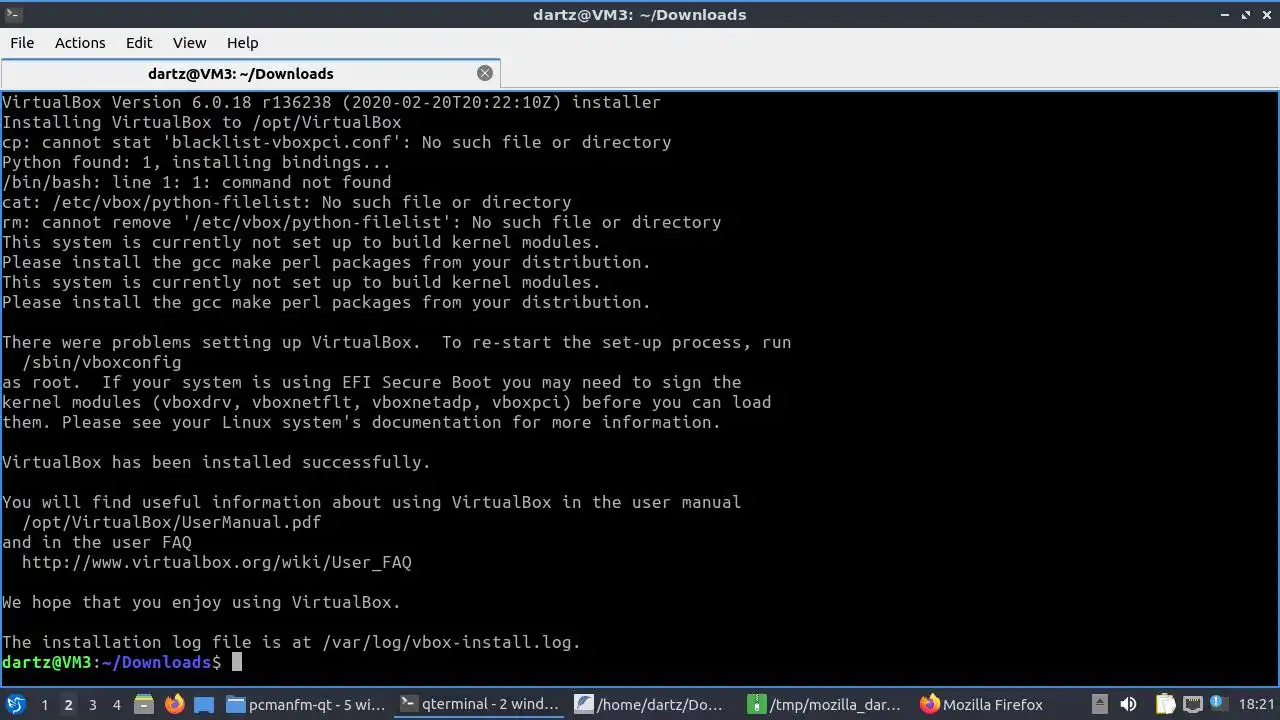Open the volume control
Image resolution: width=1280 pixels, height=720 pixels.
1128,704
